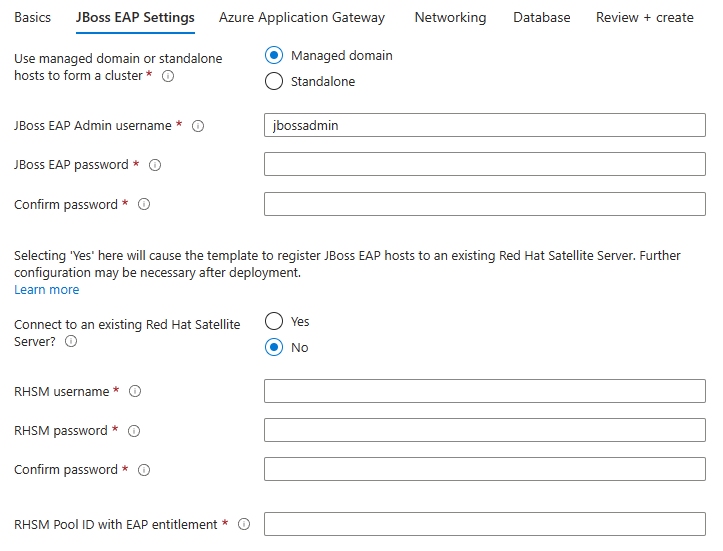Screen dimensions: 723x551
Task: Show info icon beside JBoss EAP password
Action: pyautogui.click(x=155, y=165)
